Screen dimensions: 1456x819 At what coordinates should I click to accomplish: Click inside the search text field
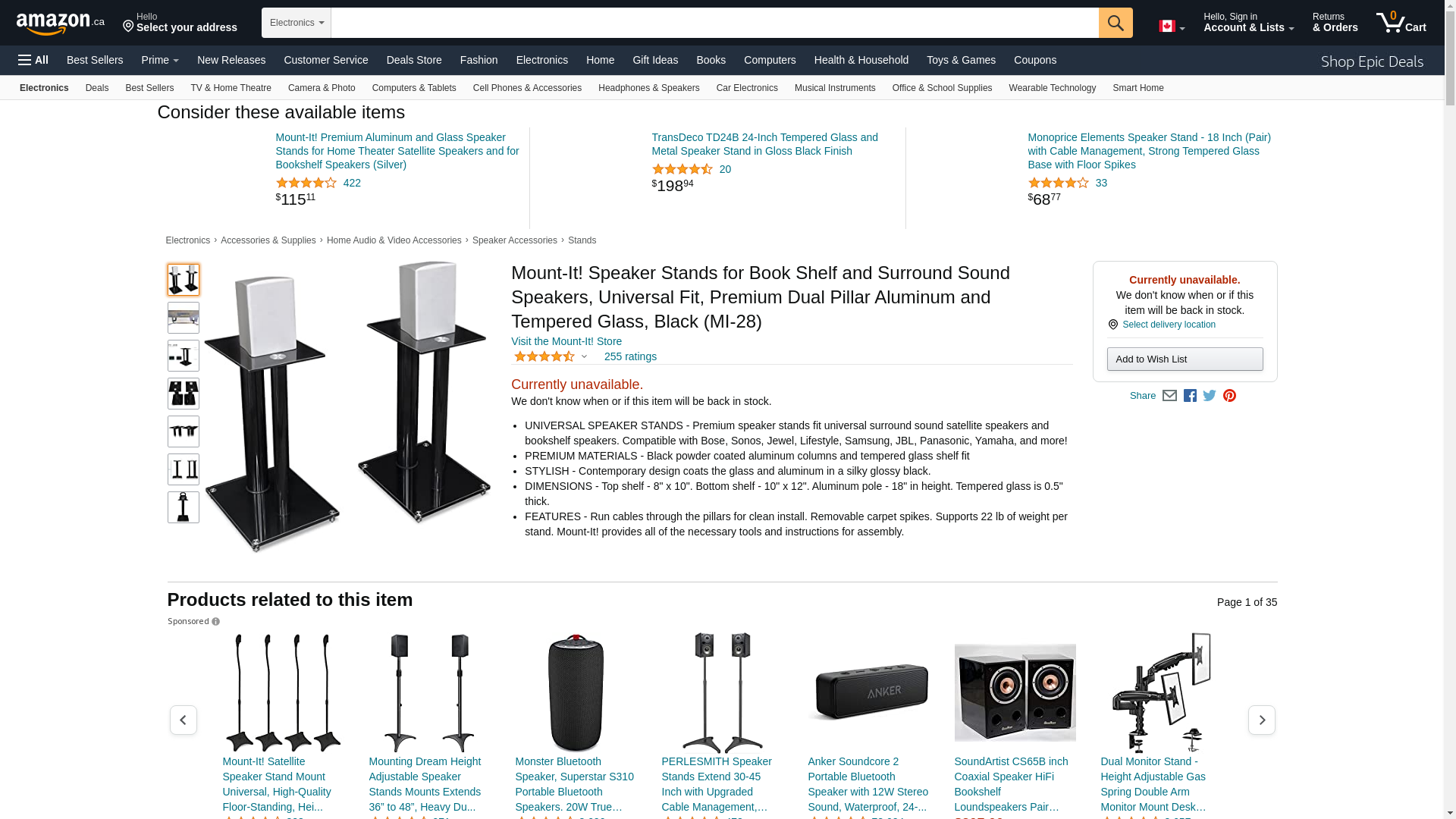pyautogui.click(x=714, y=23)
